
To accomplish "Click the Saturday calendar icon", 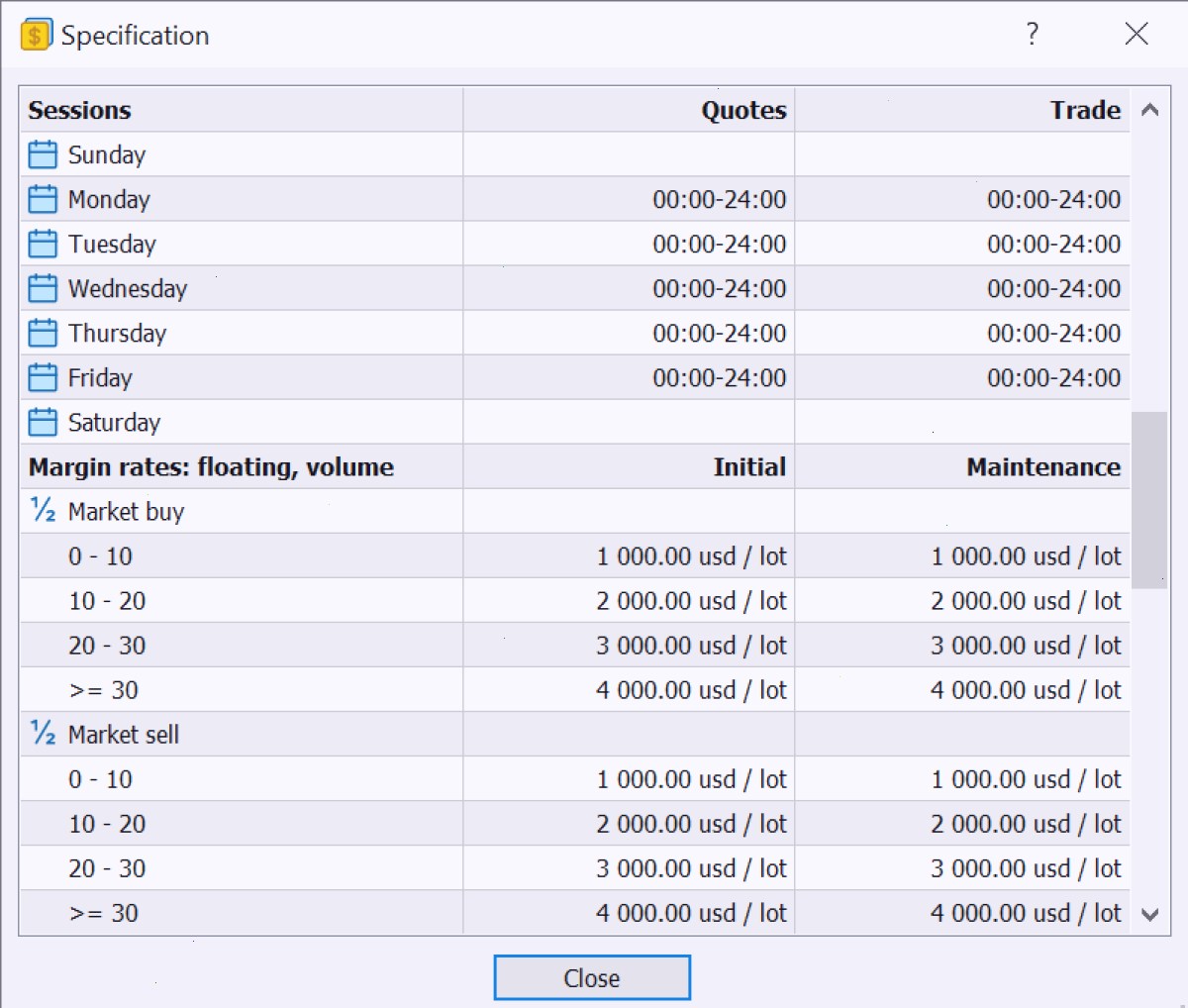I will [43, 422].
